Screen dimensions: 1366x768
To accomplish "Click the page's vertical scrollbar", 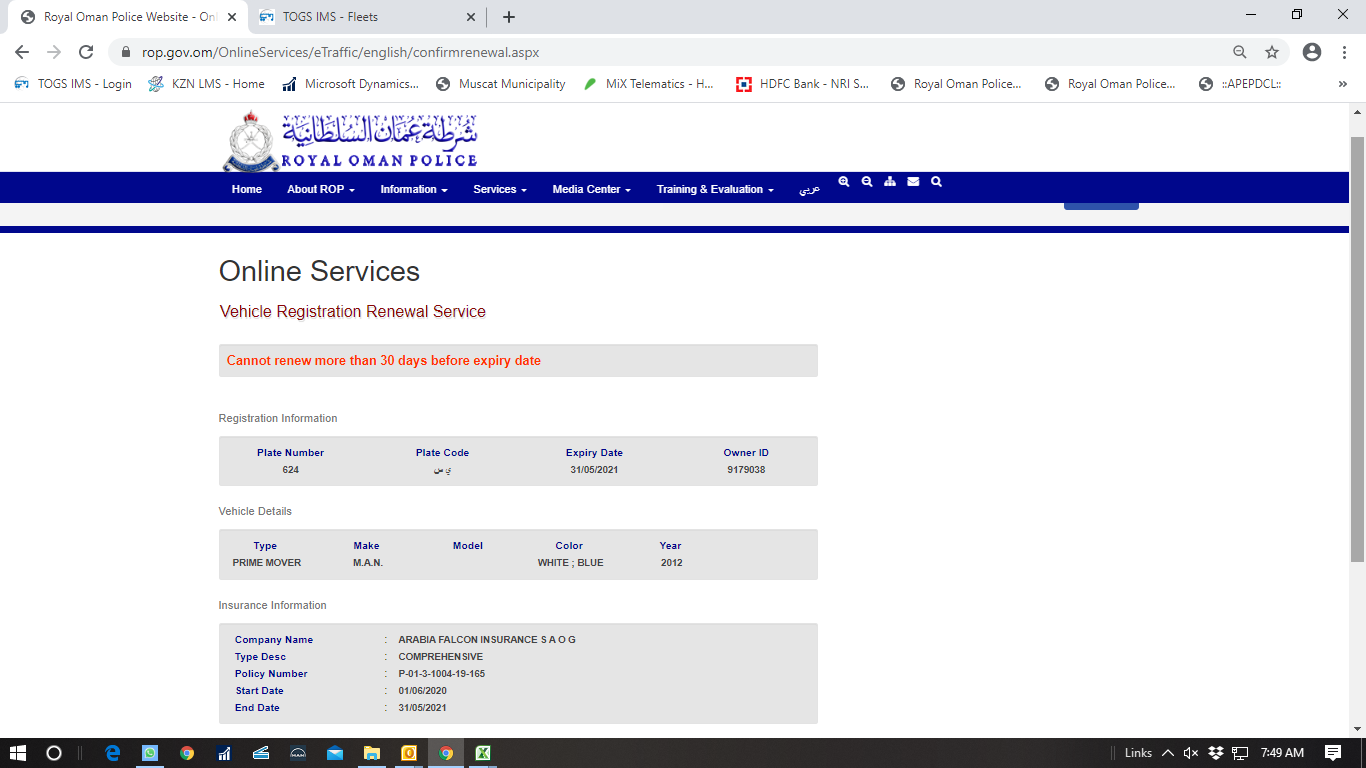I will (1357, 350).
